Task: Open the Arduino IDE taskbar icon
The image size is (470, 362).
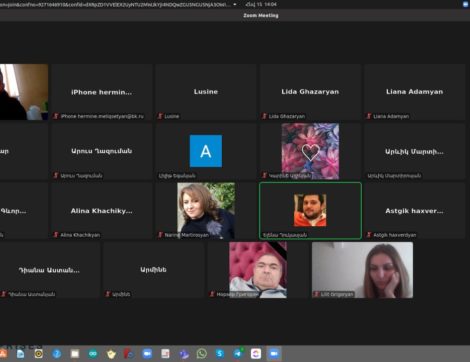Action: pos(93,353)
